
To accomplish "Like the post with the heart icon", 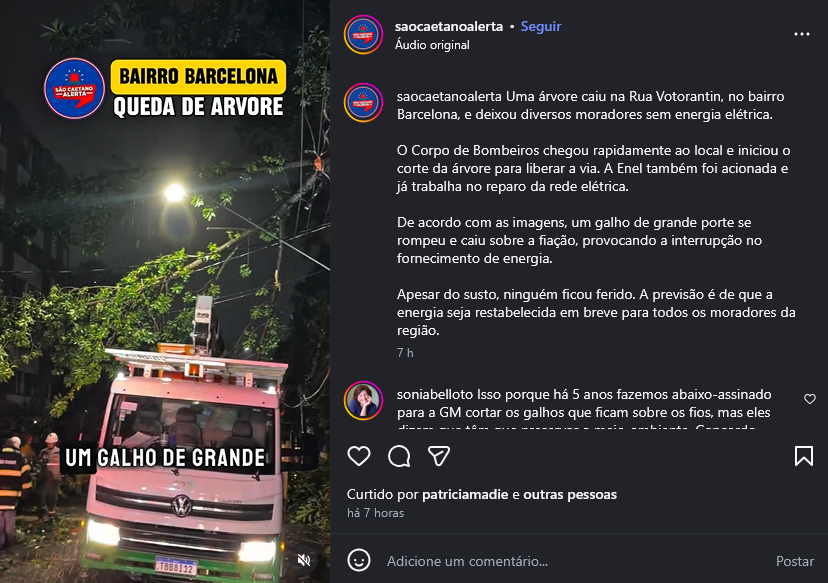I will 359,456.
